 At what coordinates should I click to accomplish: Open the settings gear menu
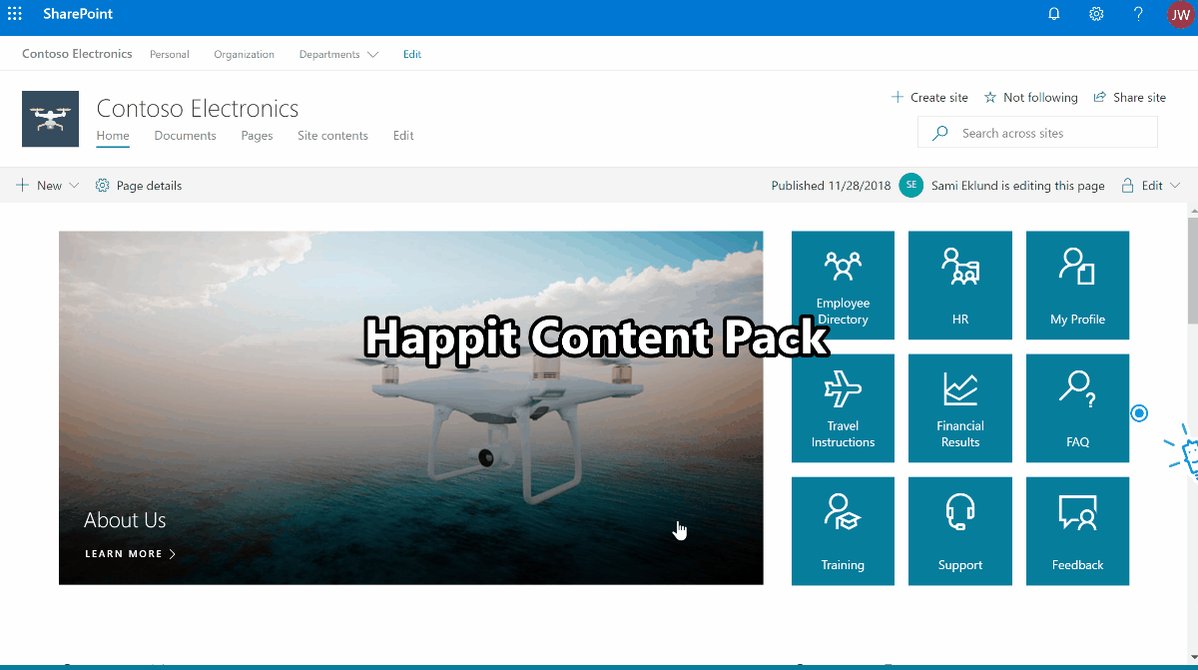(1096, 14)
